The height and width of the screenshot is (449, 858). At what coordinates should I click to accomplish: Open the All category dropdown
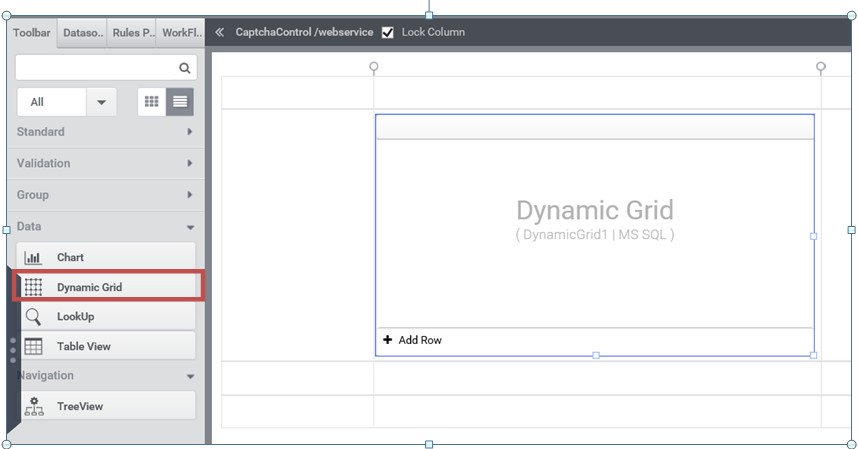click(67, 102)
